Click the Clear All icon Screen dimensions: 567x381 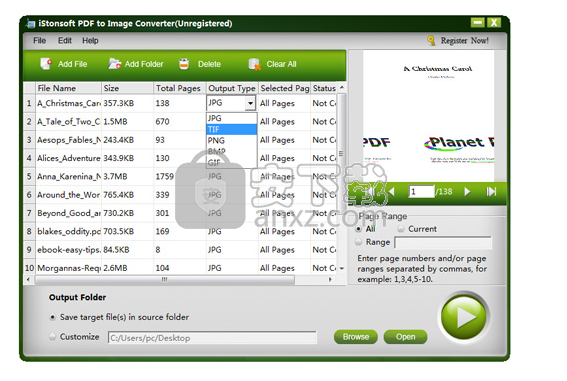pyautogui.click(x=255, y=64)
